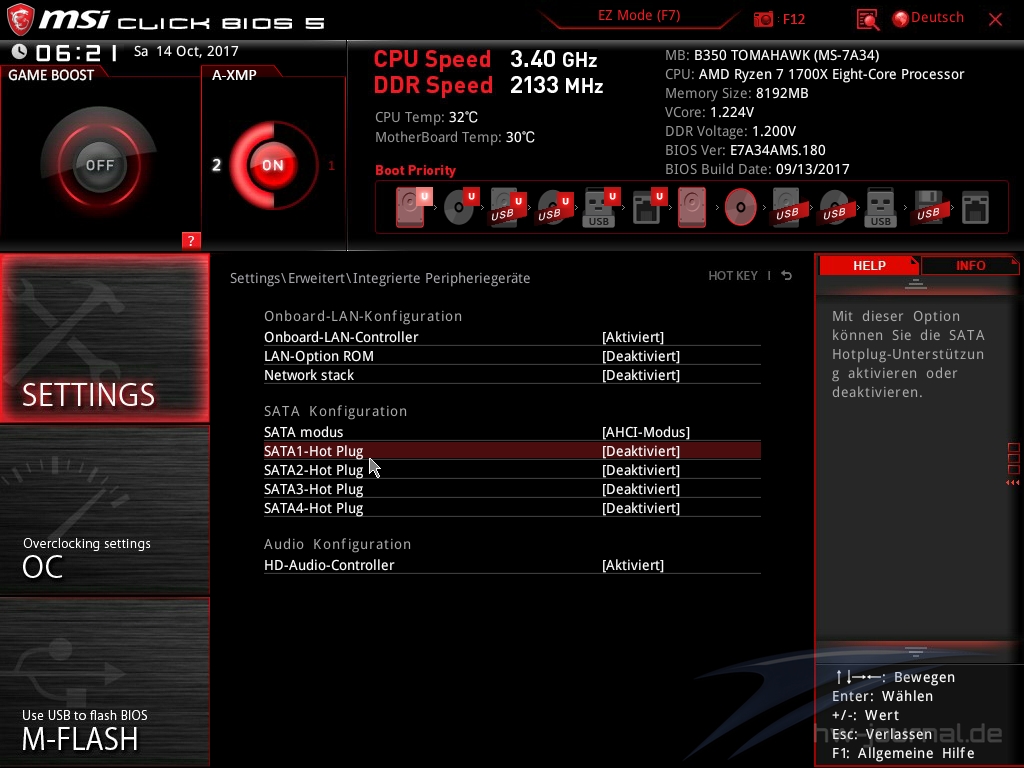Switch to EZ Mode (F7)
Image resolution: width=1024 pixels, height=768 pixels.
click(x=639, y=16)
